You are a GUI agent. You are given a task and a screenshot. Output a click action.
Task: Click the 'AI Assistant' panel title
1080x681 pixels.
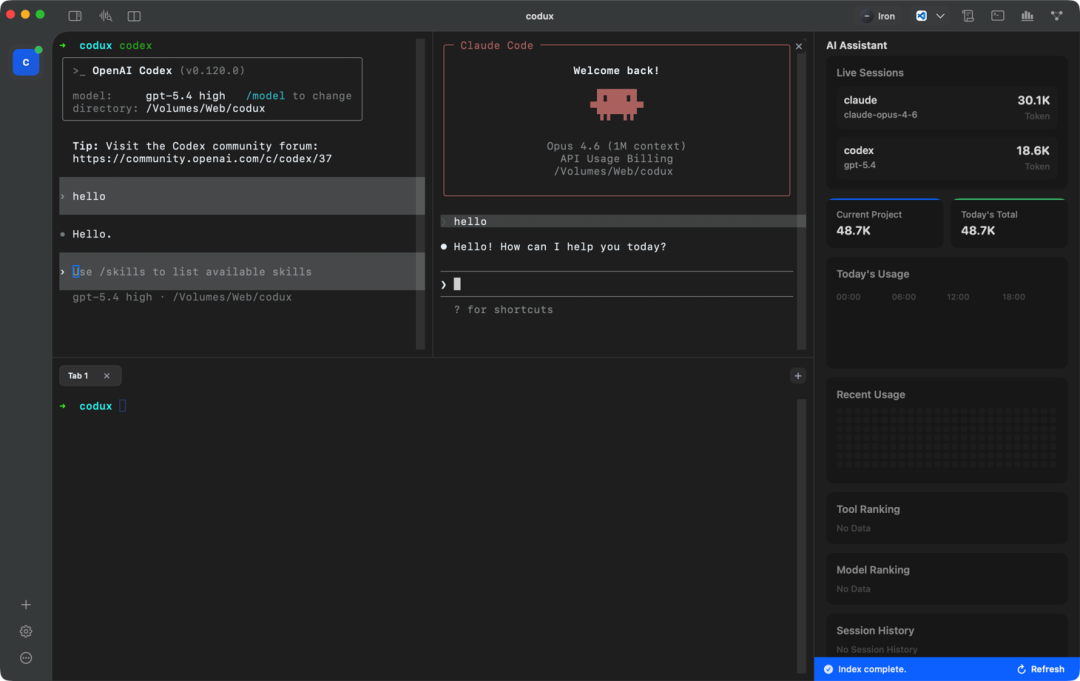click(856, 45)
